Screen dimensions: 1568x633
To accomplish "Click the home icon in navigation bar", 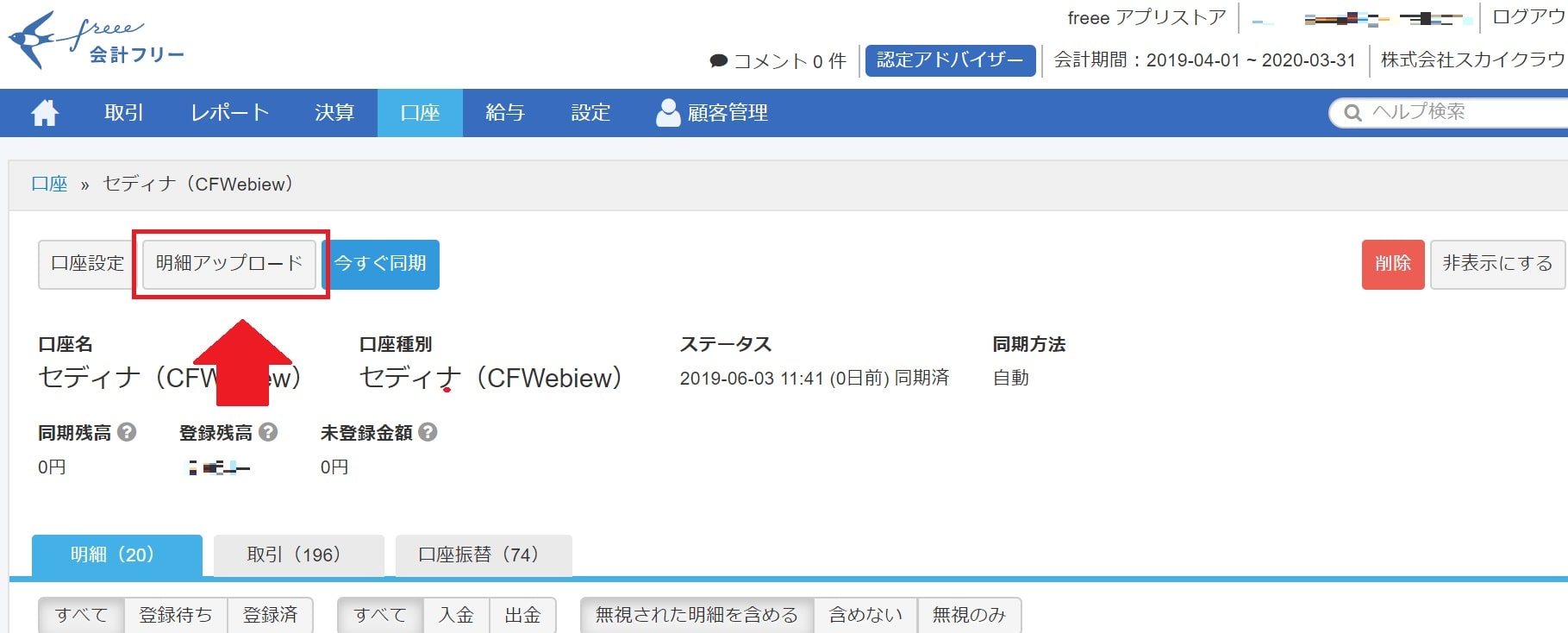I will (x=45, y=113).
